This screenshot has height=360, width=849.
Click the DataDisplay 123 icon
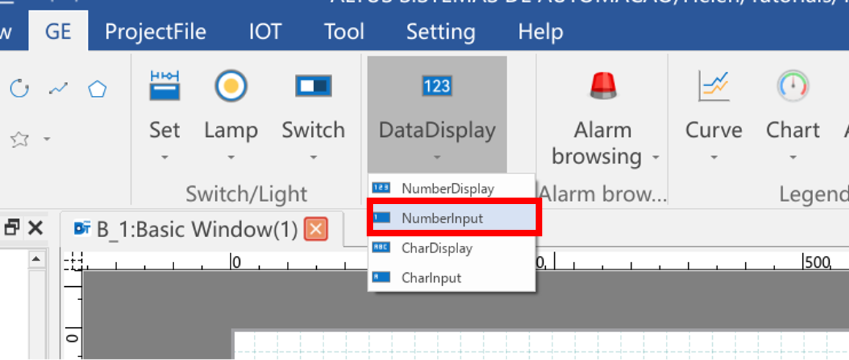point(437,86)
